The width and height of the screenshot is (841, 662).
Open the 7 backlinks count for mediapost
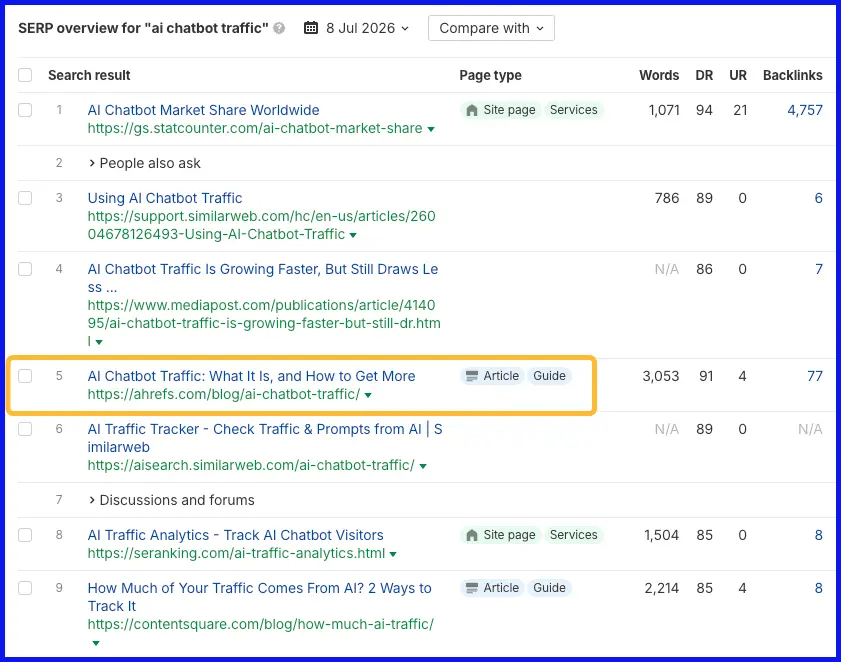point(818,269)
